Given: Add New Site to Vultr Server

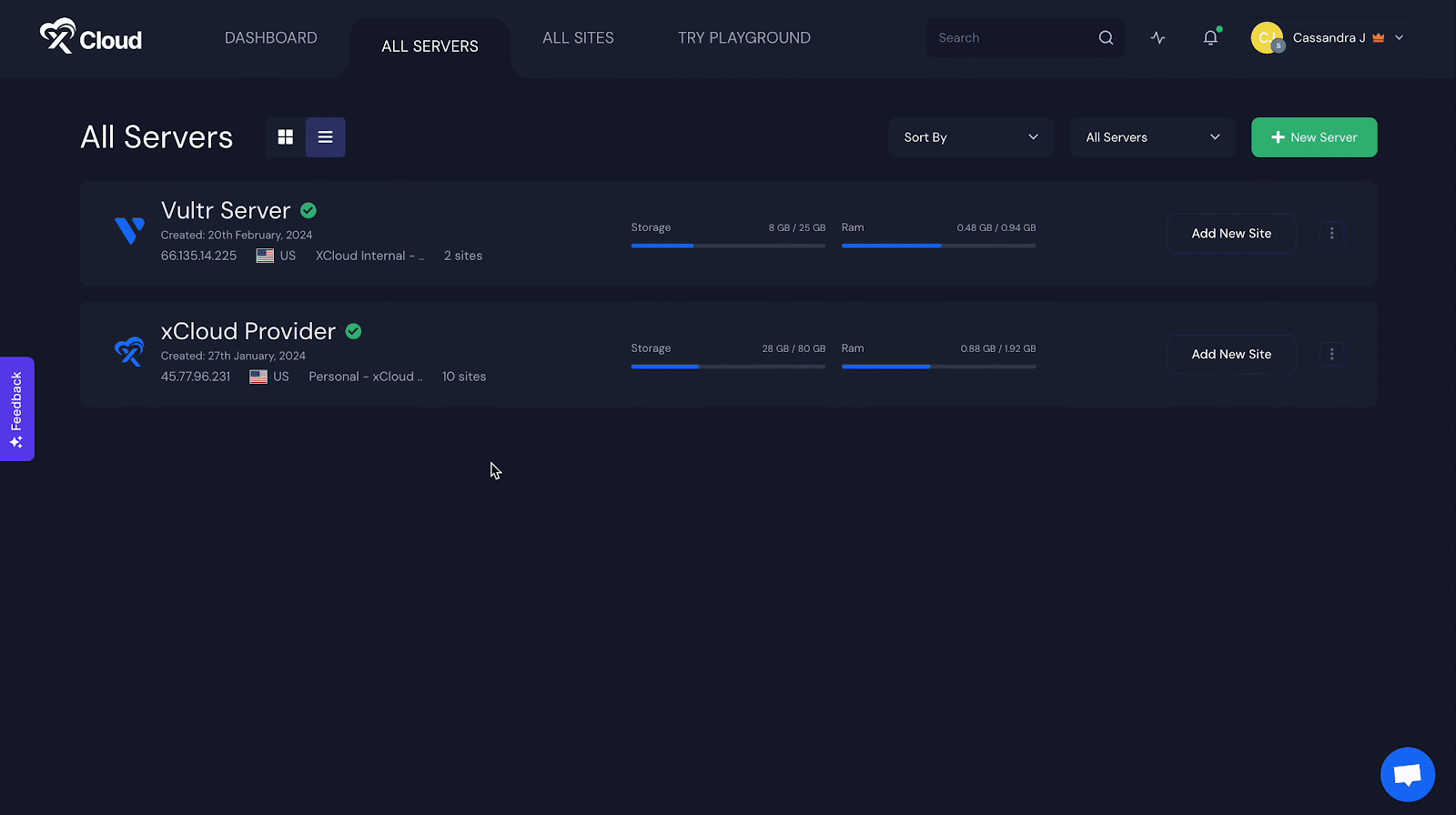Looking at the screenshot, I should click(1231, 234).
